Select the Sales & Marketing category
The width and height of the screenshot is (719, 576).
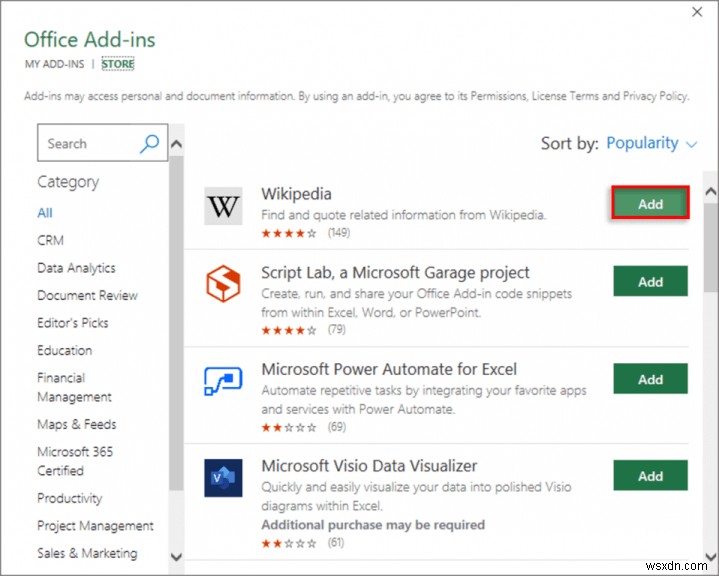88,553
